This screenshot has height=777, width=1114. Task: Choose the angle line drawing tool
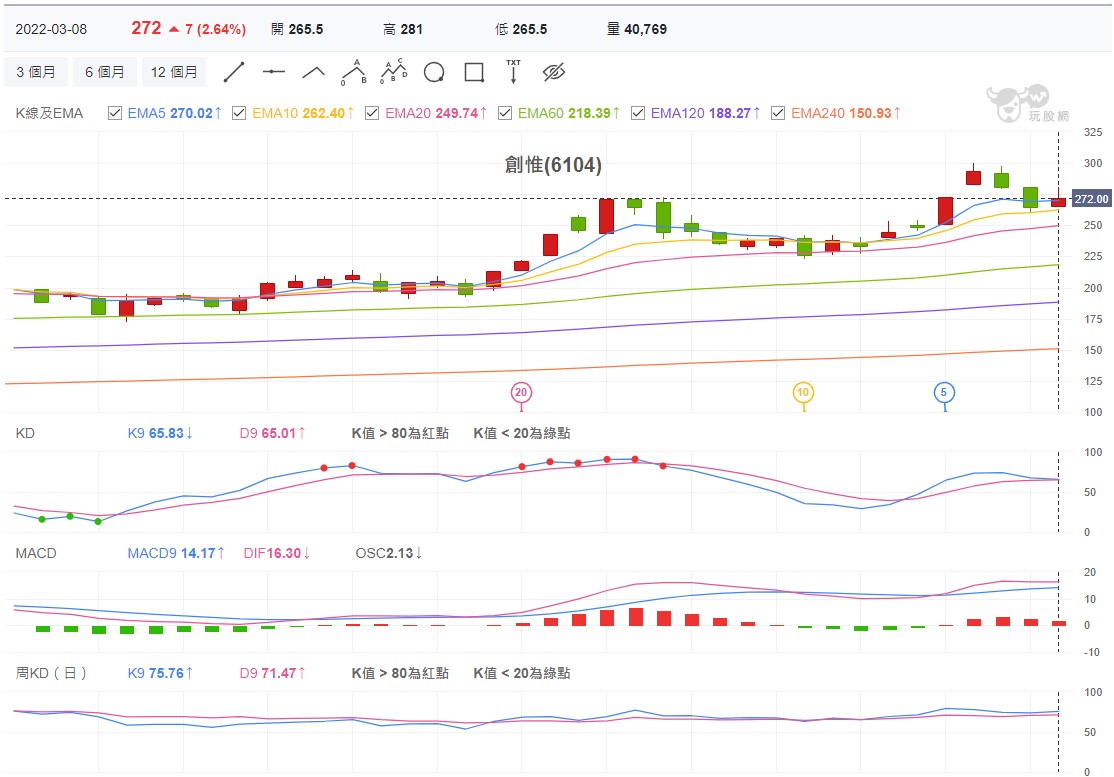(x=313, y=72)
